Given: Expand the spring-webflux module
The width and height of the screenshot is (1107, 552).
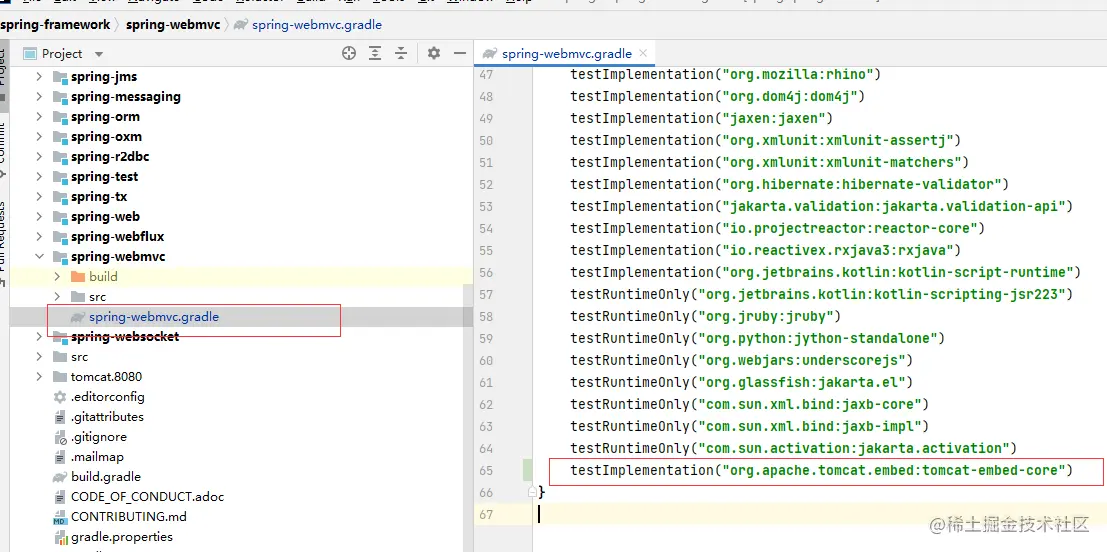Looking at the screenshot, I should coord(40,236).
